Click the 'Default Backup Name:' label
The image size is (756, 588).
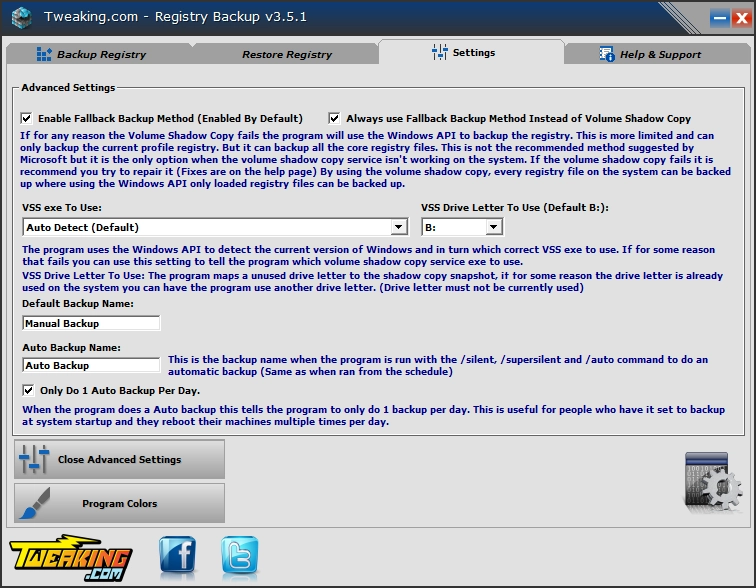[x=78, y=304]
